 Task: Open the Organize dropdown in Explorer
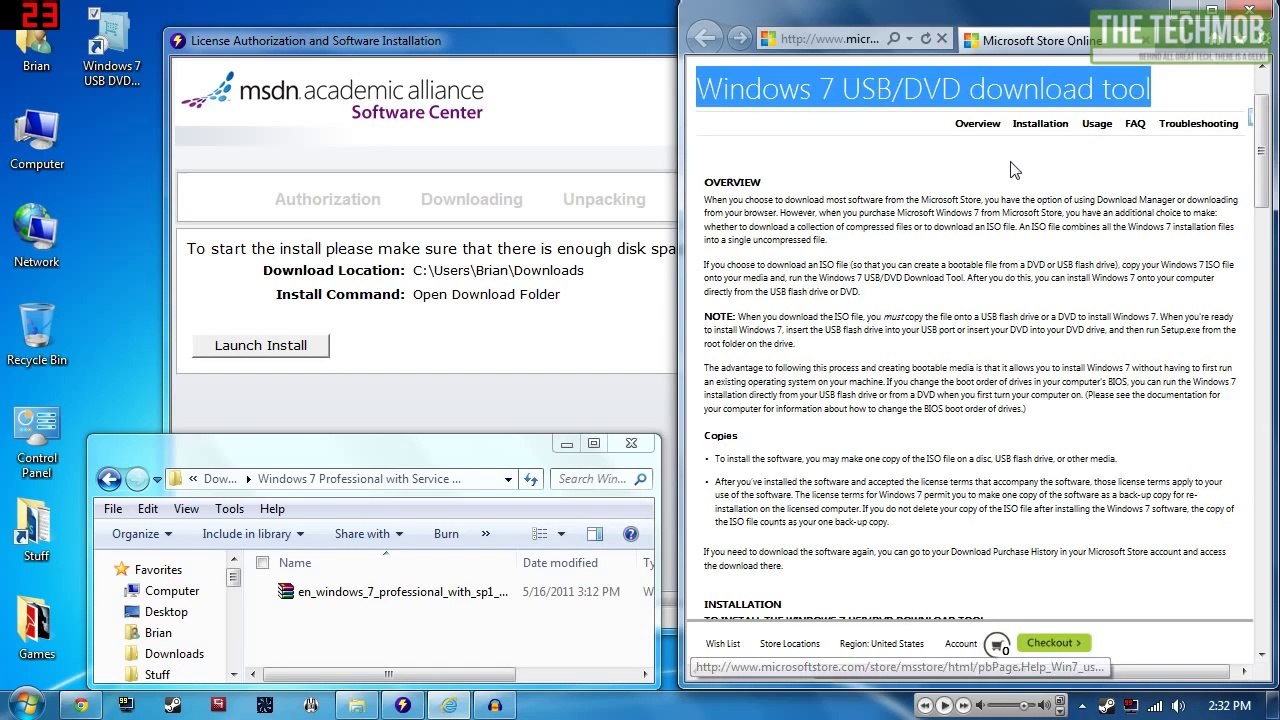pyautogui.click(x=141, y=534)
